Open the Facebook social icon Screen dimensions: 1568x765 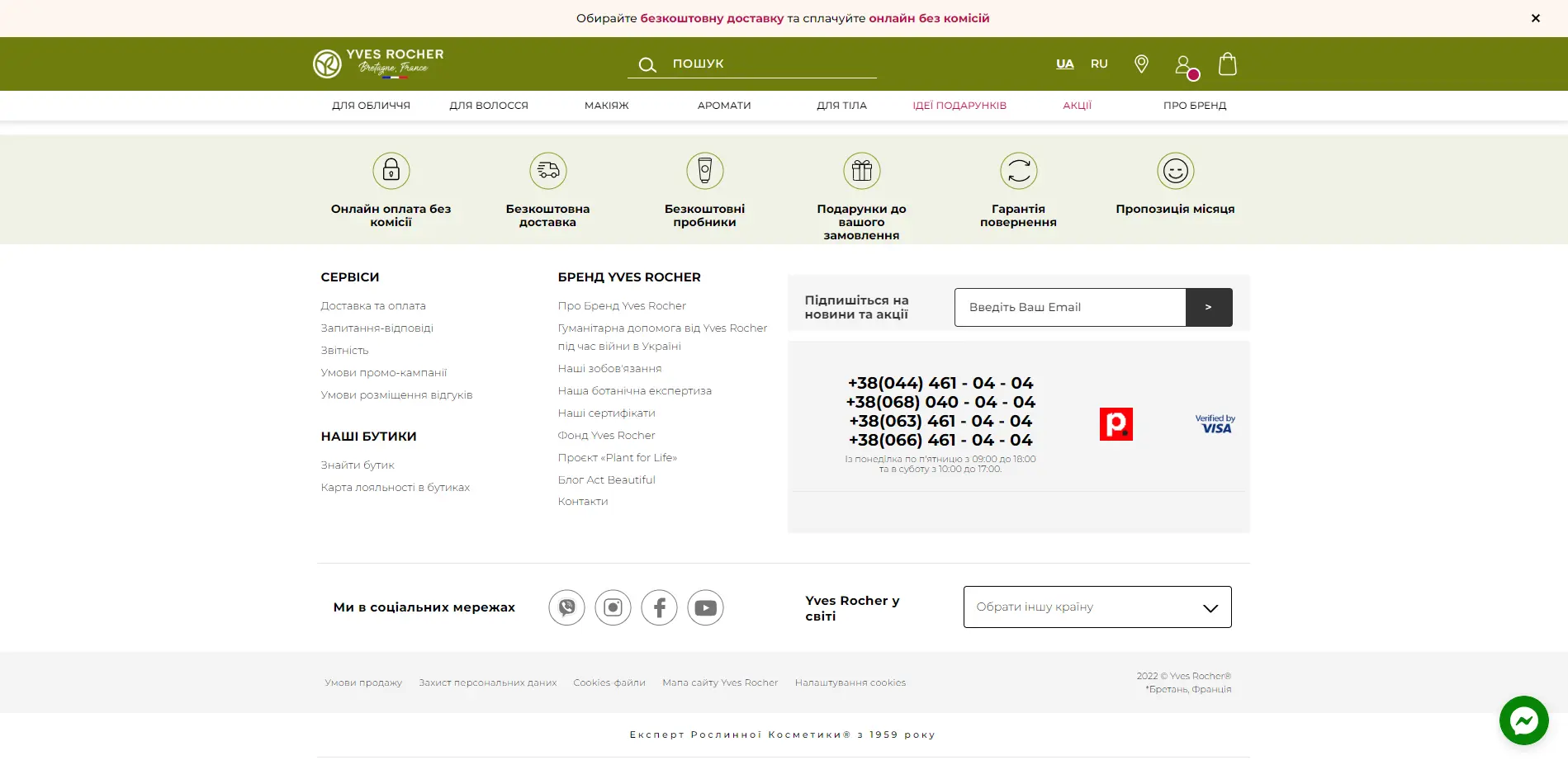[659, 607]
